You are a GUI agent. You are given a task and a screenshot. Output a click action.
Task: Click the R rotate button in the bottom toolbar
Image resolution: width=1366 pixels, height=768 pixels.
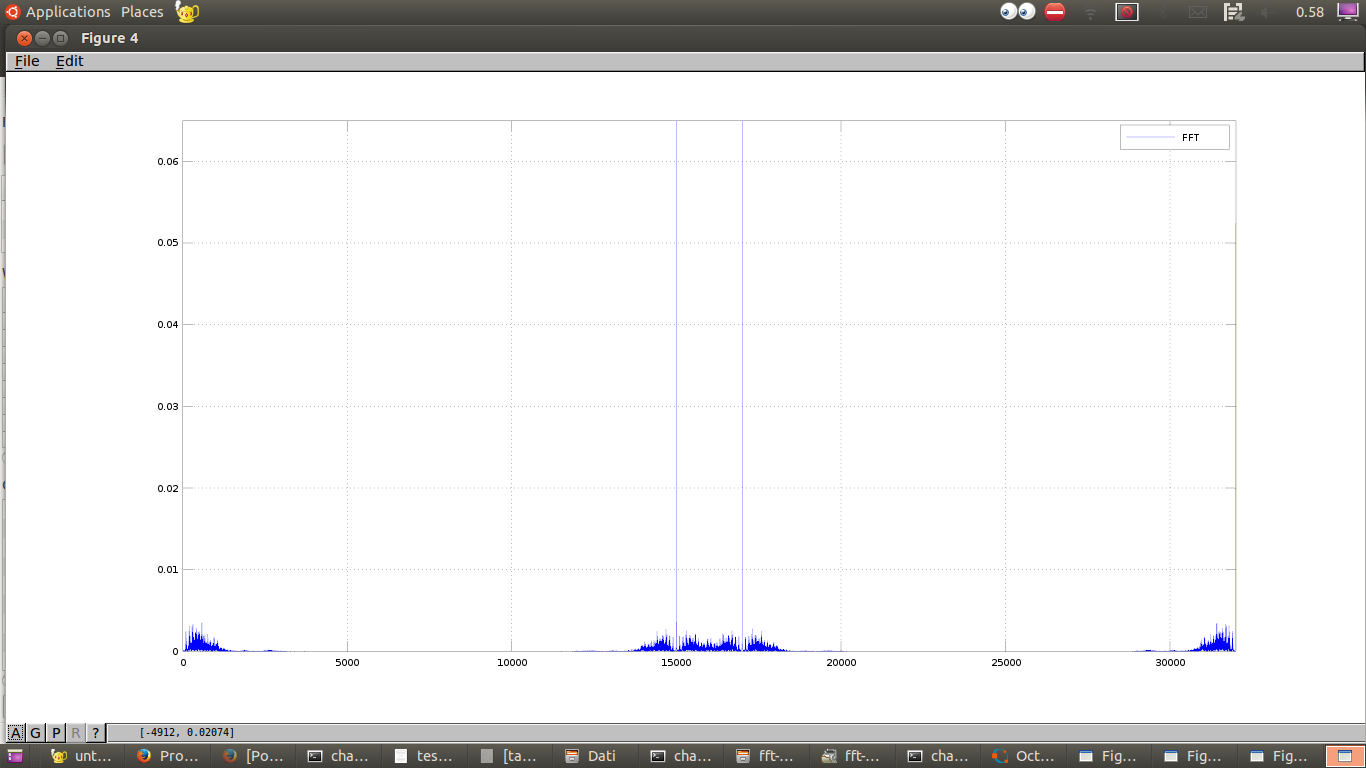(76, 733)
